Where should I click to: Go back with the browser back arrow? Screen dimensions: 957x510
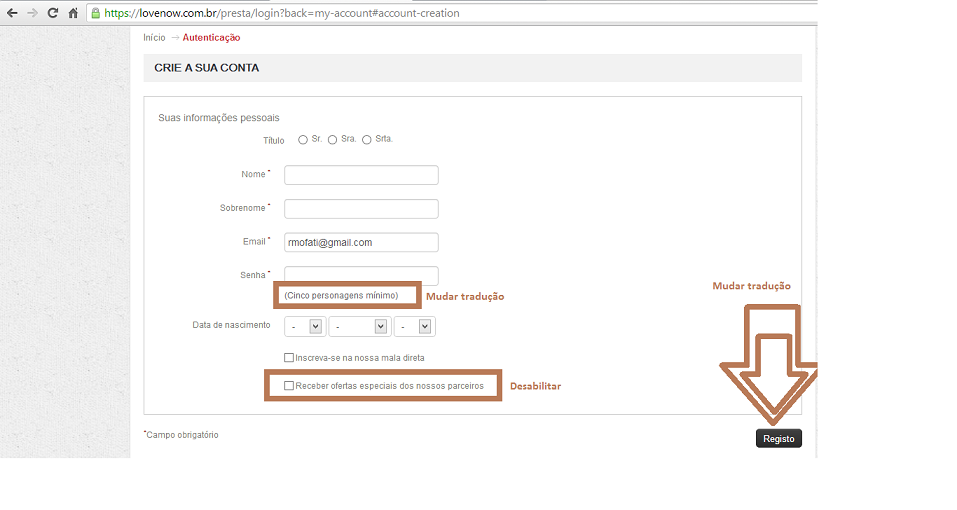click(x=12, y=13)
